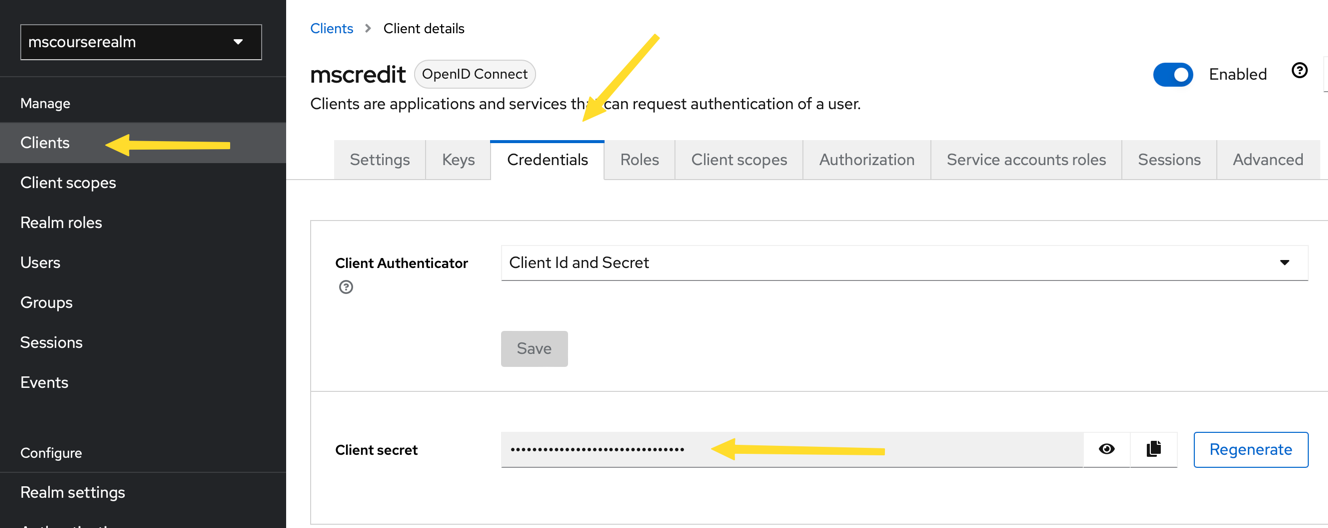Open Clients in the sidebar
The height and width of the screenshot is (528, 1328).
pyautogui.click(x=143, y=143)
